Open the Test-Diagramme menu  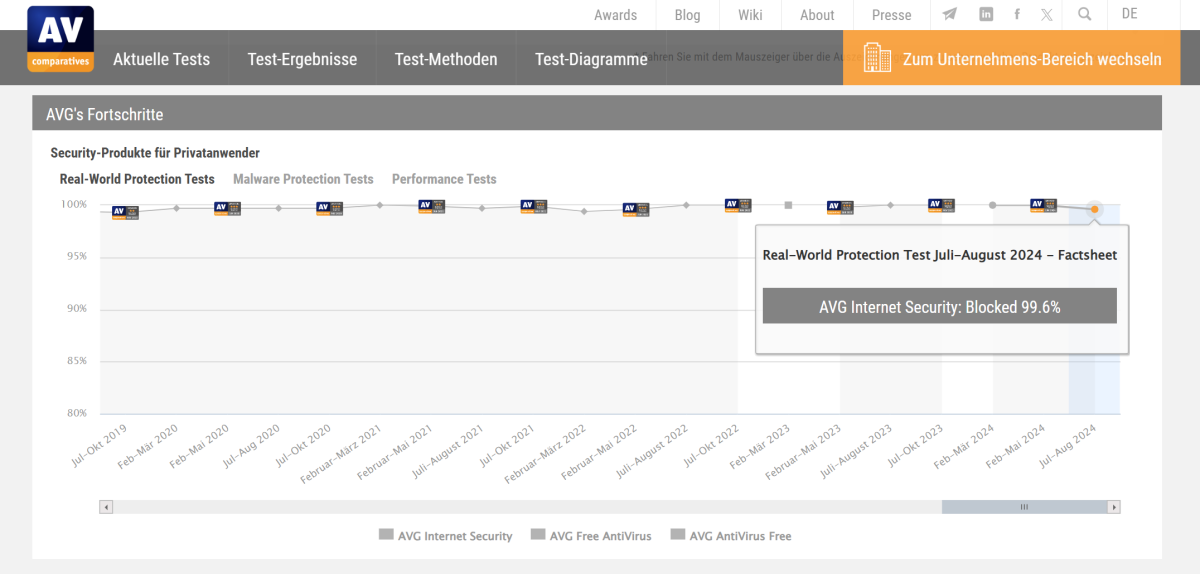point(591,59)
